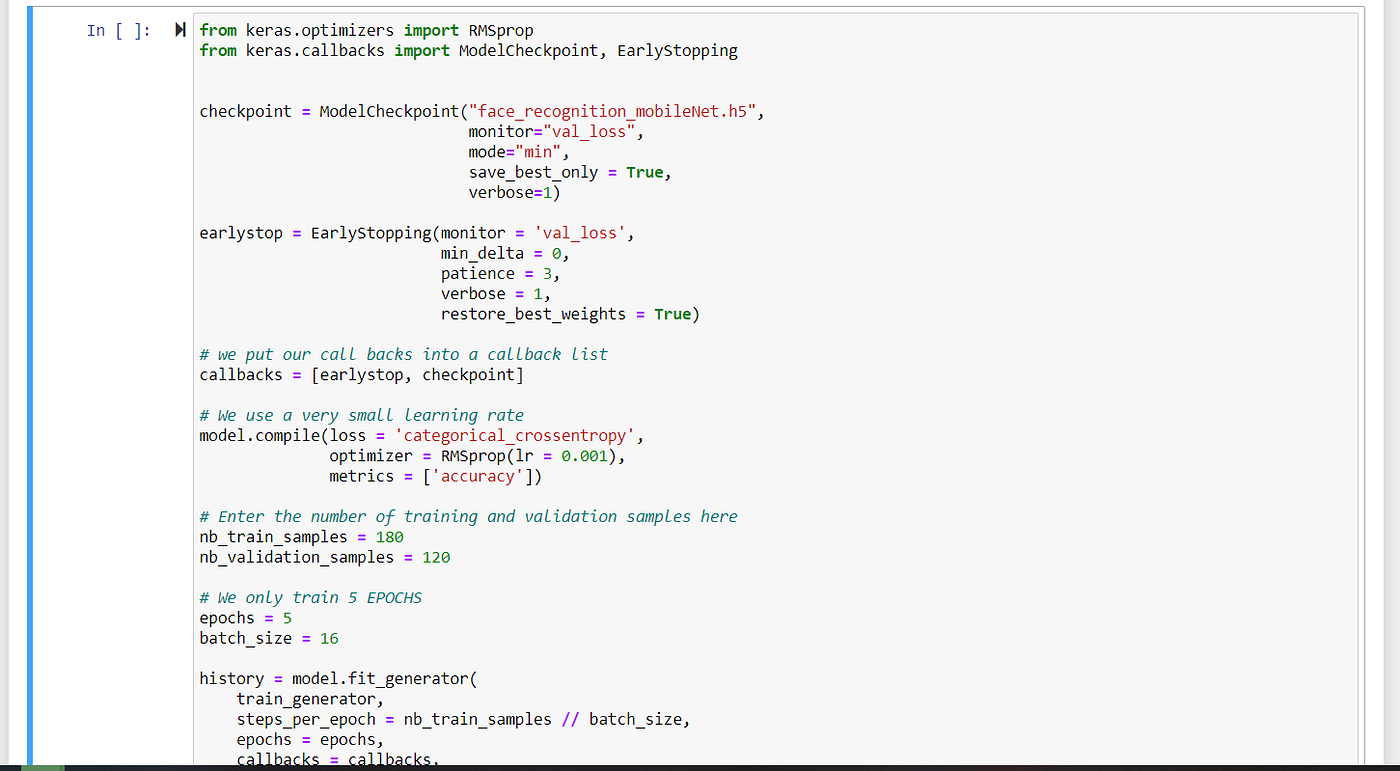This screenshot has height=771, width=1400.
Task: Click the patience value 3
Action: 546,273
